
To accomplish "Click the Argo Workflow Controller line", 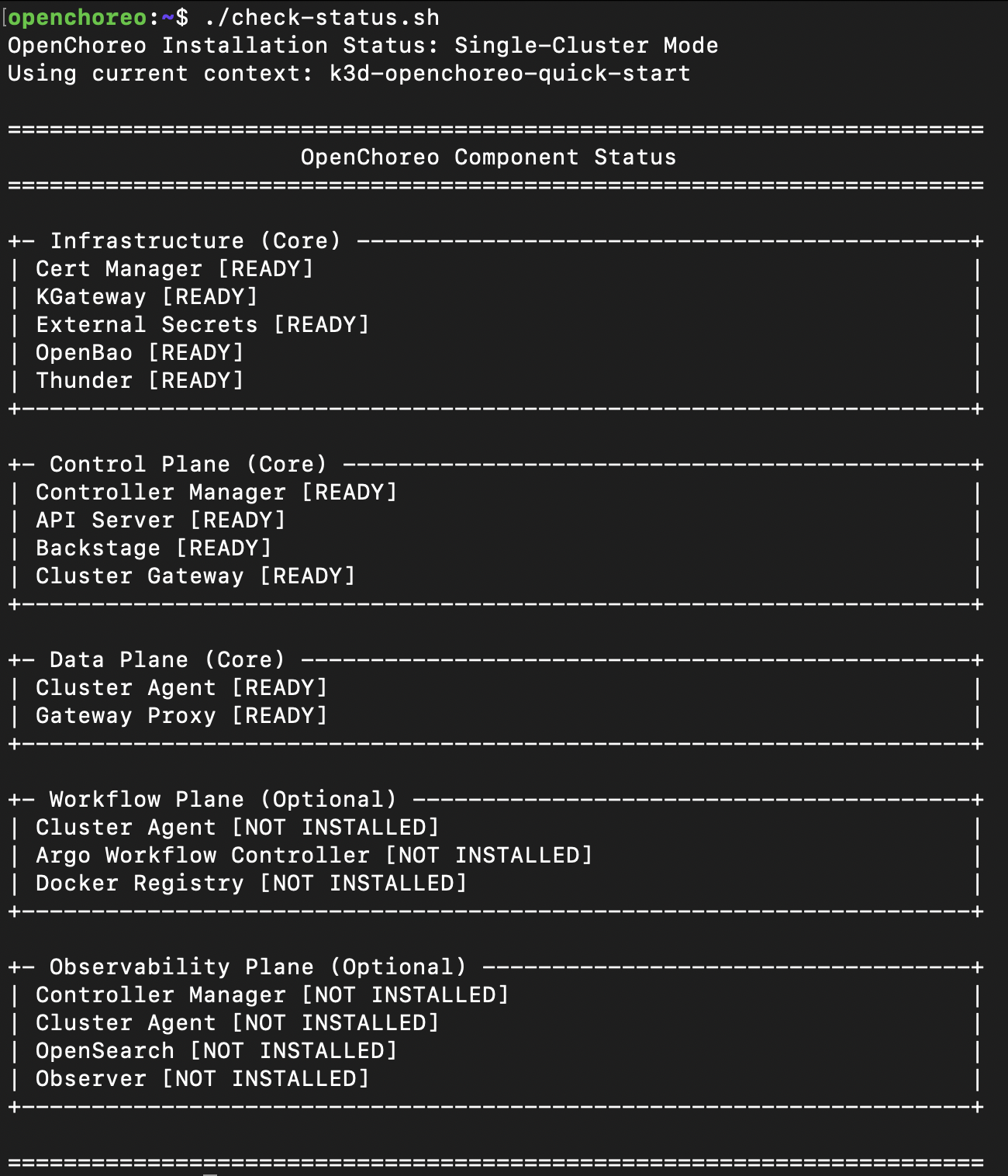I will click(x=314, y=856).
